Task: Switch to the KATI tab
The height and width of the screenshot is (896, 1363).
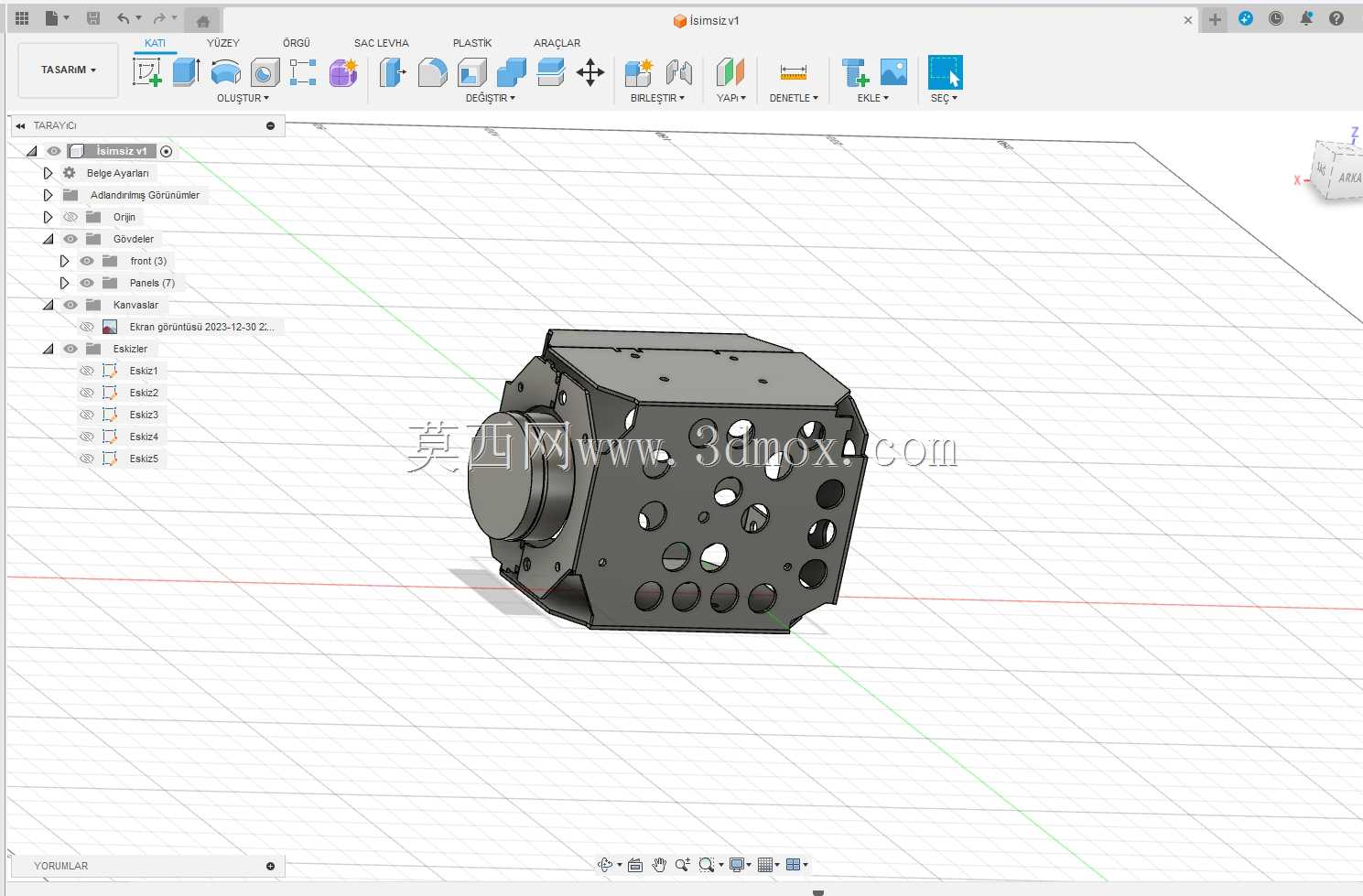Action: [155, 43]
